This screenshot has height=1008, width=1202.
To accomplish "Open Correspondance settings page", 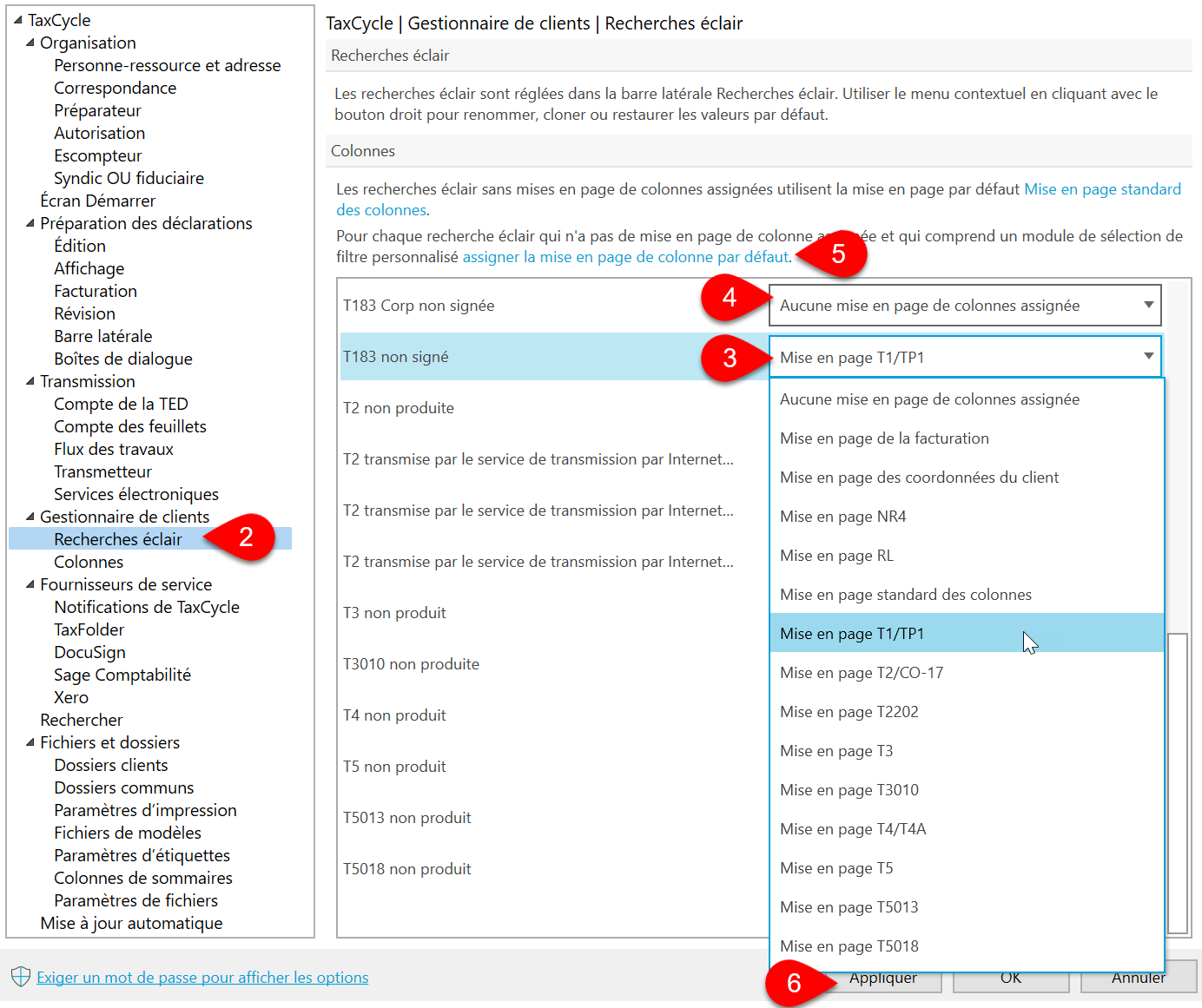I will [115, 88].
